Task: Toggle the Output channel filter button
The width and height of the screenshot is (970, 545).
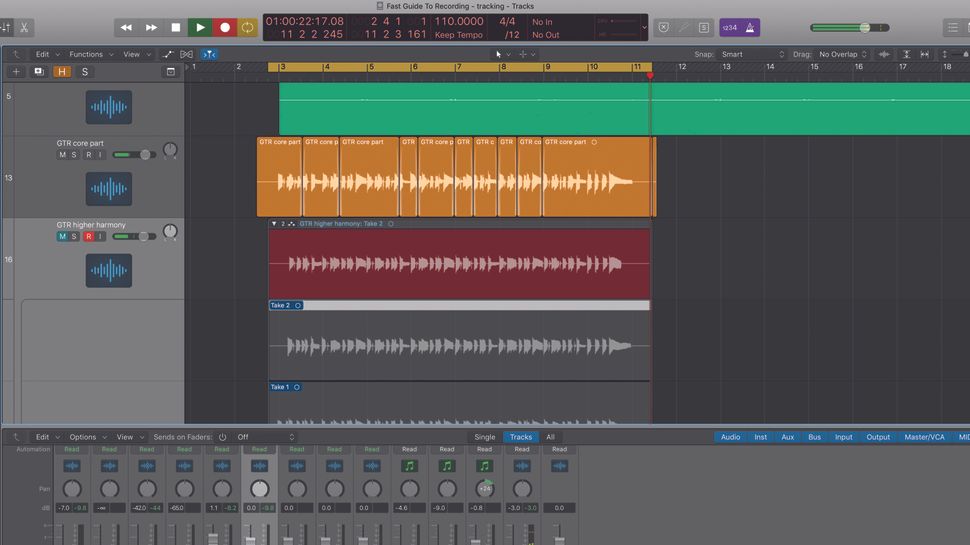Action: tap(878, 437)
